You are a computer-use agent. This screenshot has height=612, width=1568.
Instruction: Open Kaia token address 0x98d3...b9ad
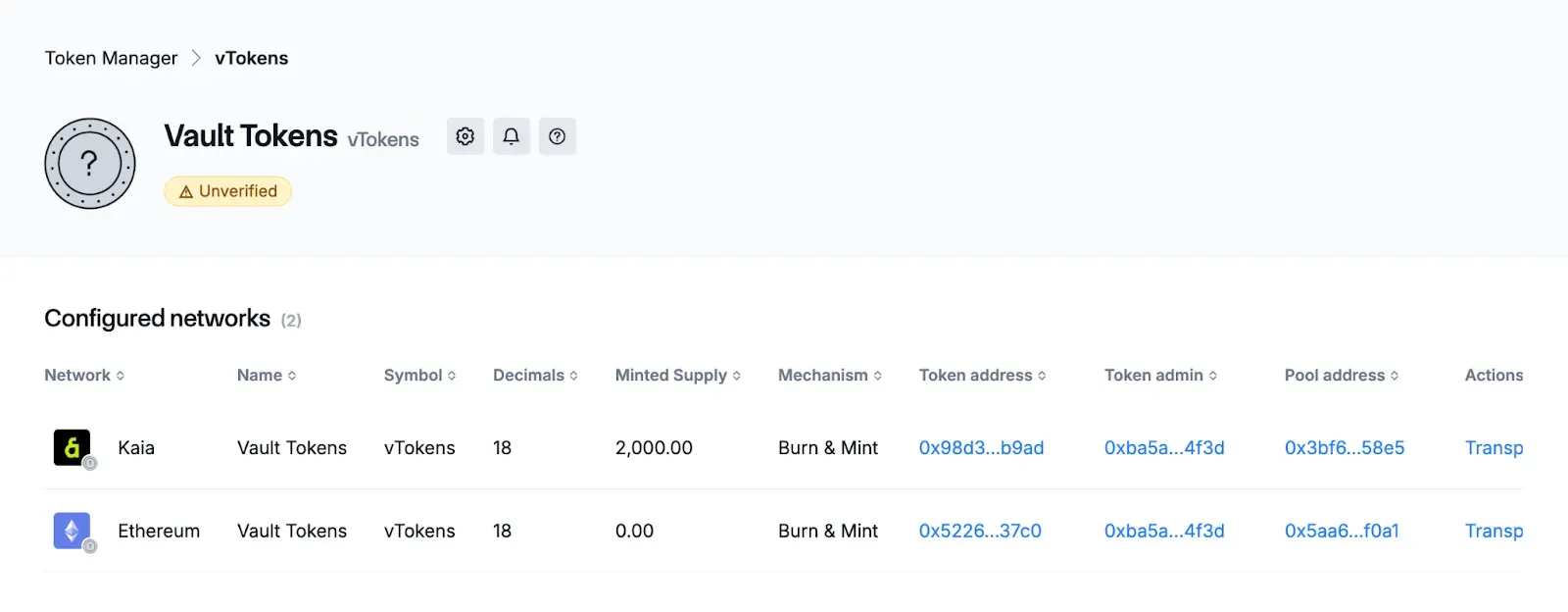coord(981,448)
